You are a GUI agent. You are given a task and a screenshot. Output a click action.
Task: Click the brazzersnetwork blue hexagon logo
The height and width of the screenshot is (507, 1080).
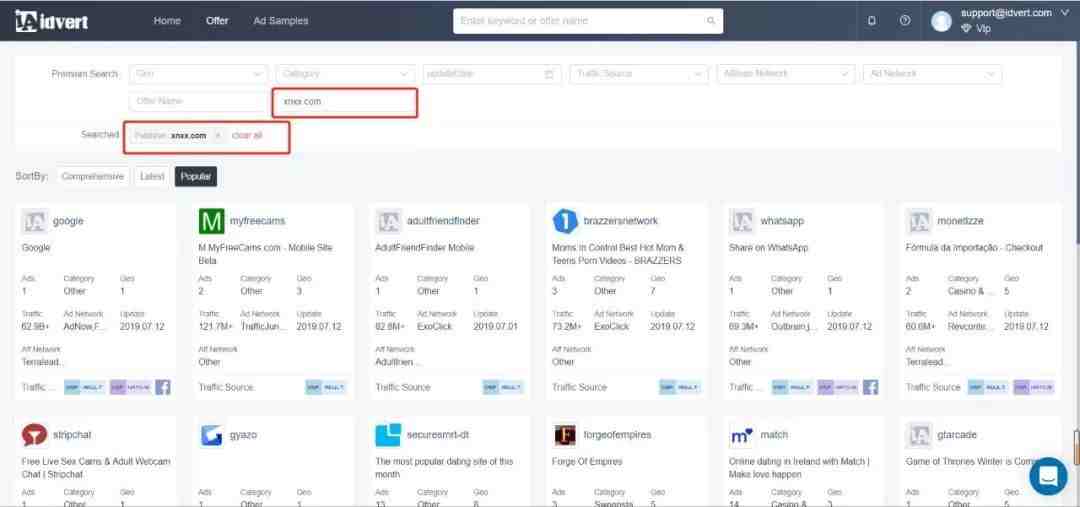[x=565, y=221]
